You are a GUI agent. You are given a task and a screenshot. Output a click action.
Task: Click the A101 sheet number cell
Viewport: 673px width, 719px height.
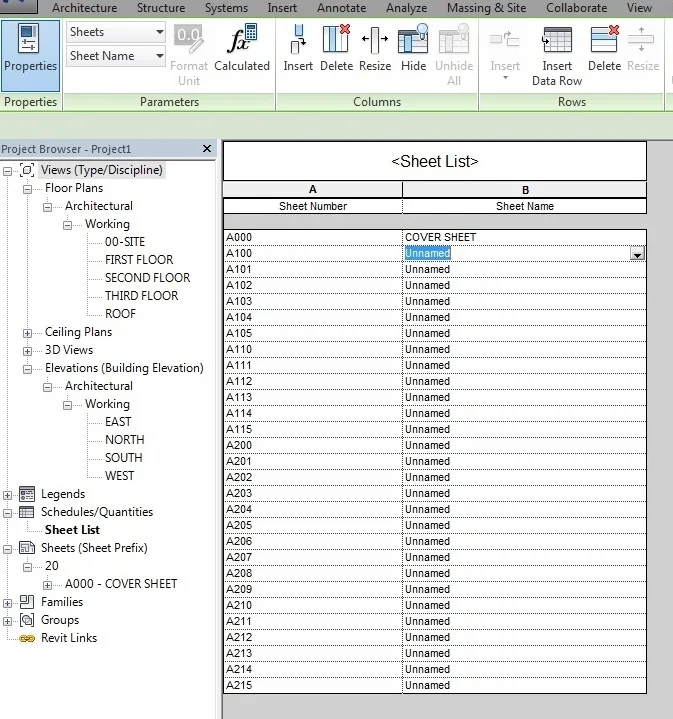[x=313, y=269]
